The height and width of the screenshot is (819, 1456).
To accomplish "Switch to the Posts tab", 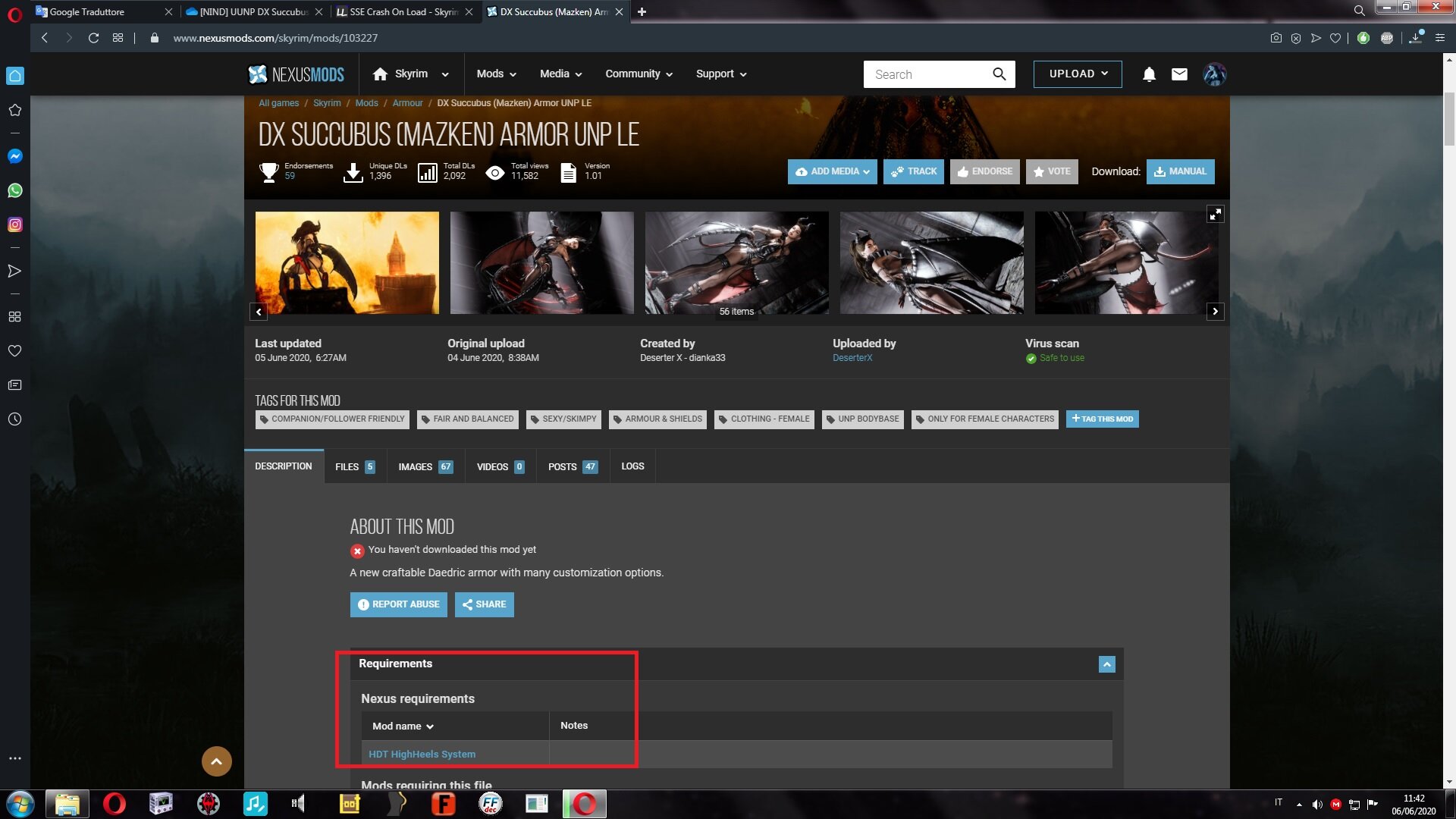I will coord(573,466).
